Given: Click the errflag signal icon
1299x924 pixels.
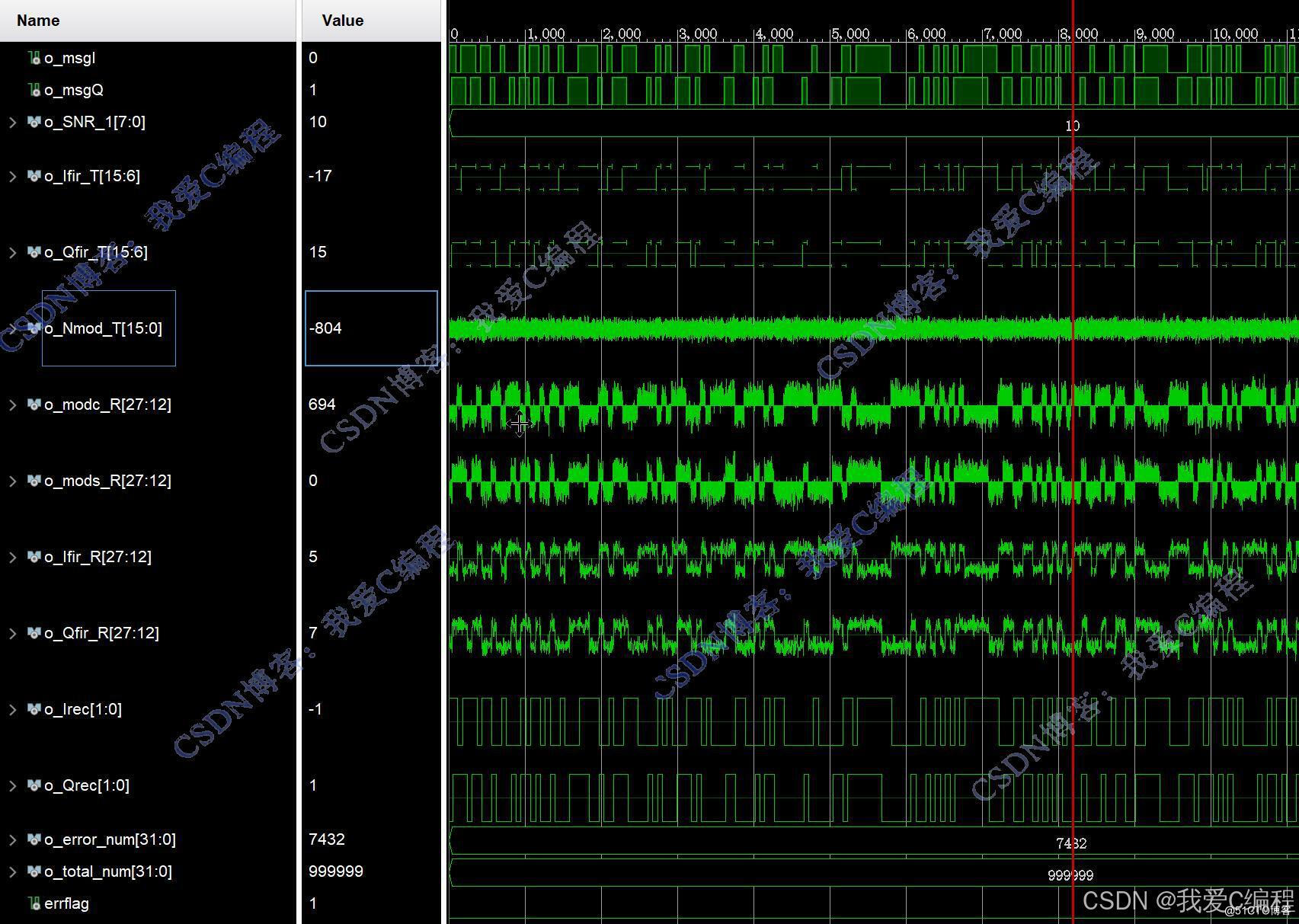Looking at the screenshot, I should pyautogui.click(x=34, y=903).
